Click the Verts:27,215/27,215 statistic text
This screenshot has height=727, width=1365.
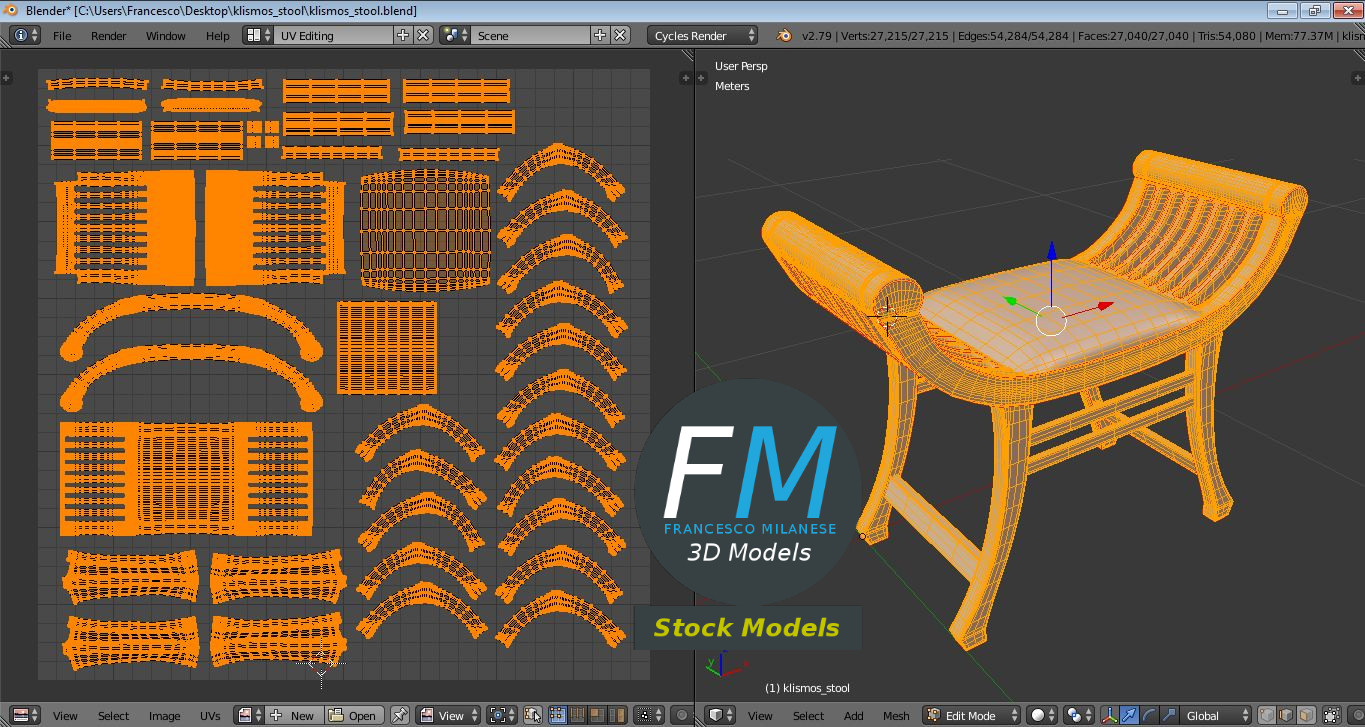pyautogui.click(x=895, y=36)
